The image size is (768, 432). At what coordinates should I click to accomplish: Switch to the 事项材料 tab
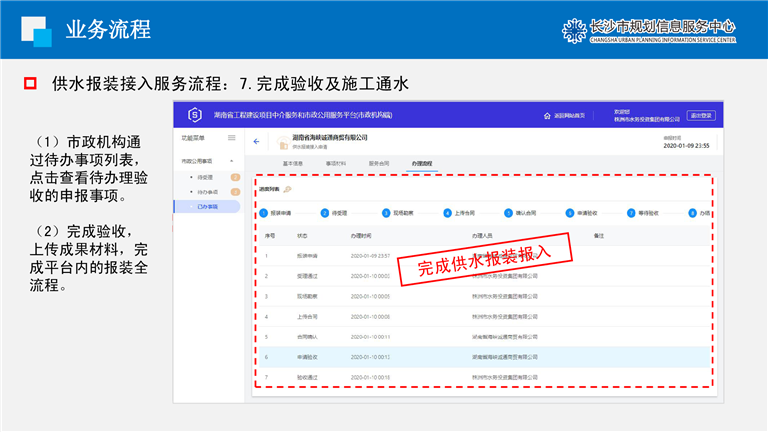337,162
